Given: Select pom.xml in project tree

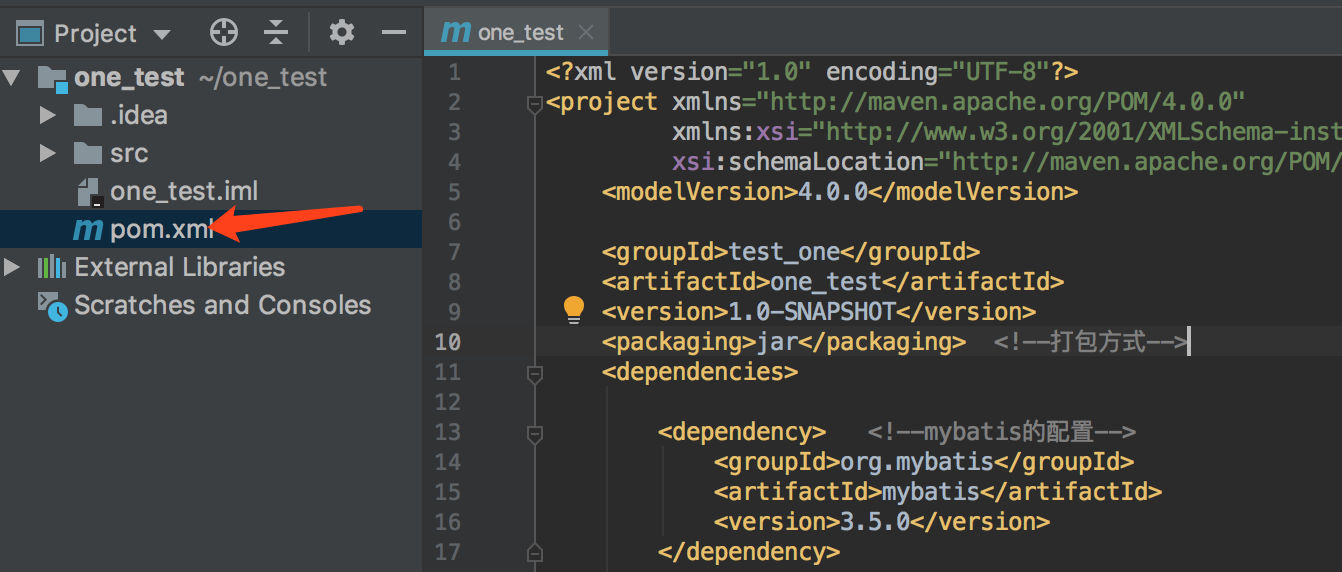Looking at the screenshot, I should [211, 229].
